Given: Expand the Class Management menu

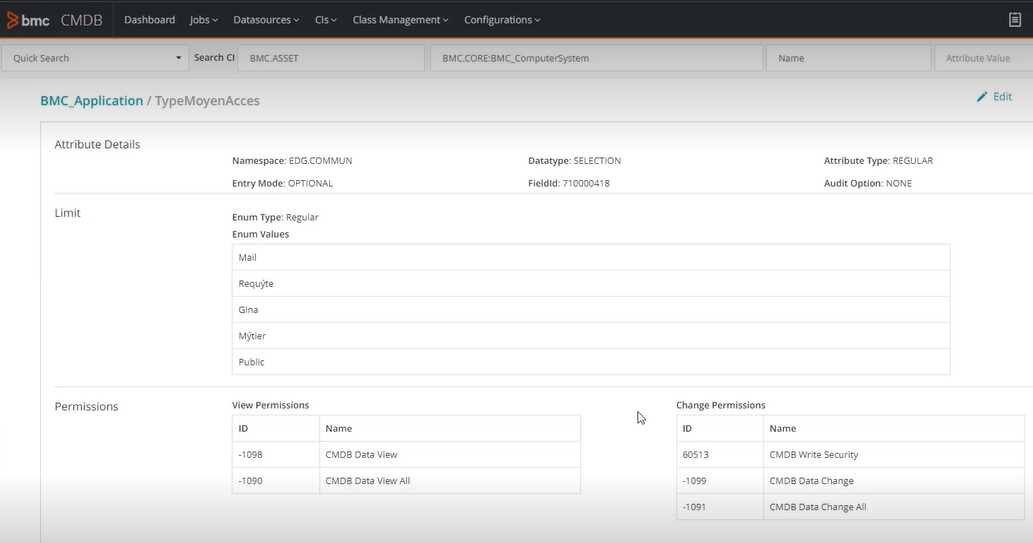Looking at the screenshot, I should [x=401, y=20].
